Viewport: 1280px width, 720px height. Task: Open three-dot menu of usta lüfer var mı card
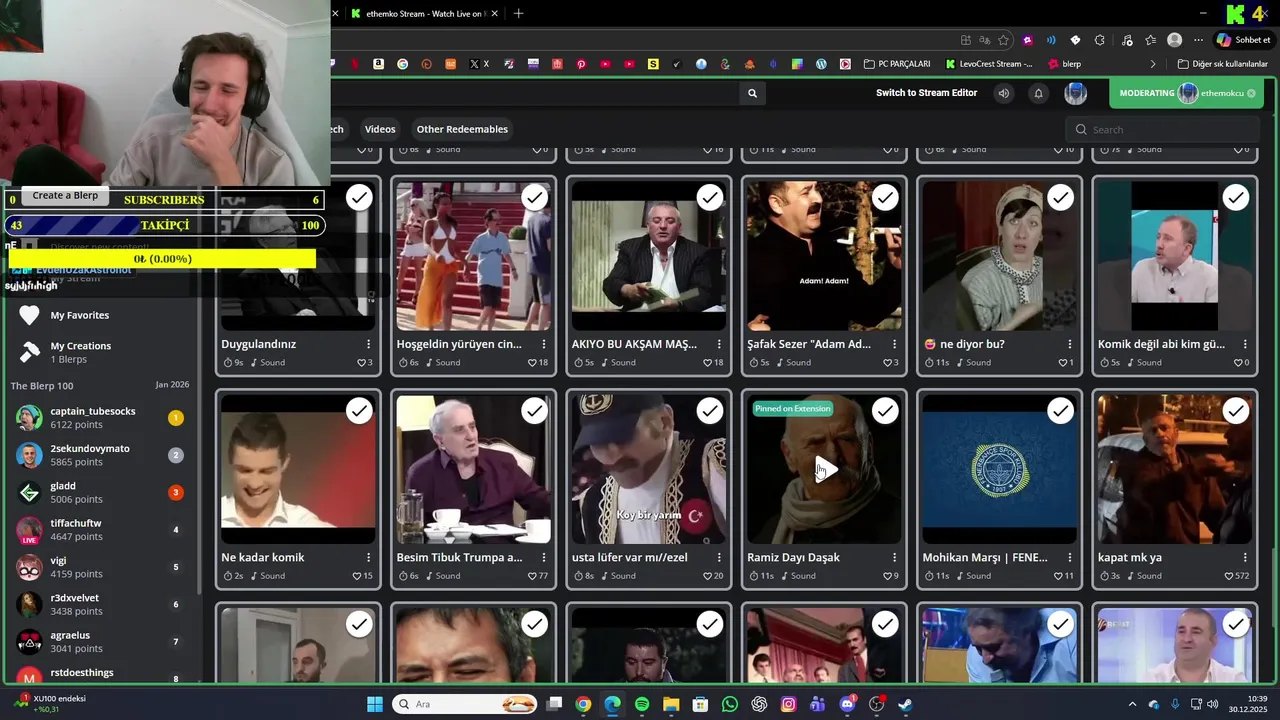719,557
